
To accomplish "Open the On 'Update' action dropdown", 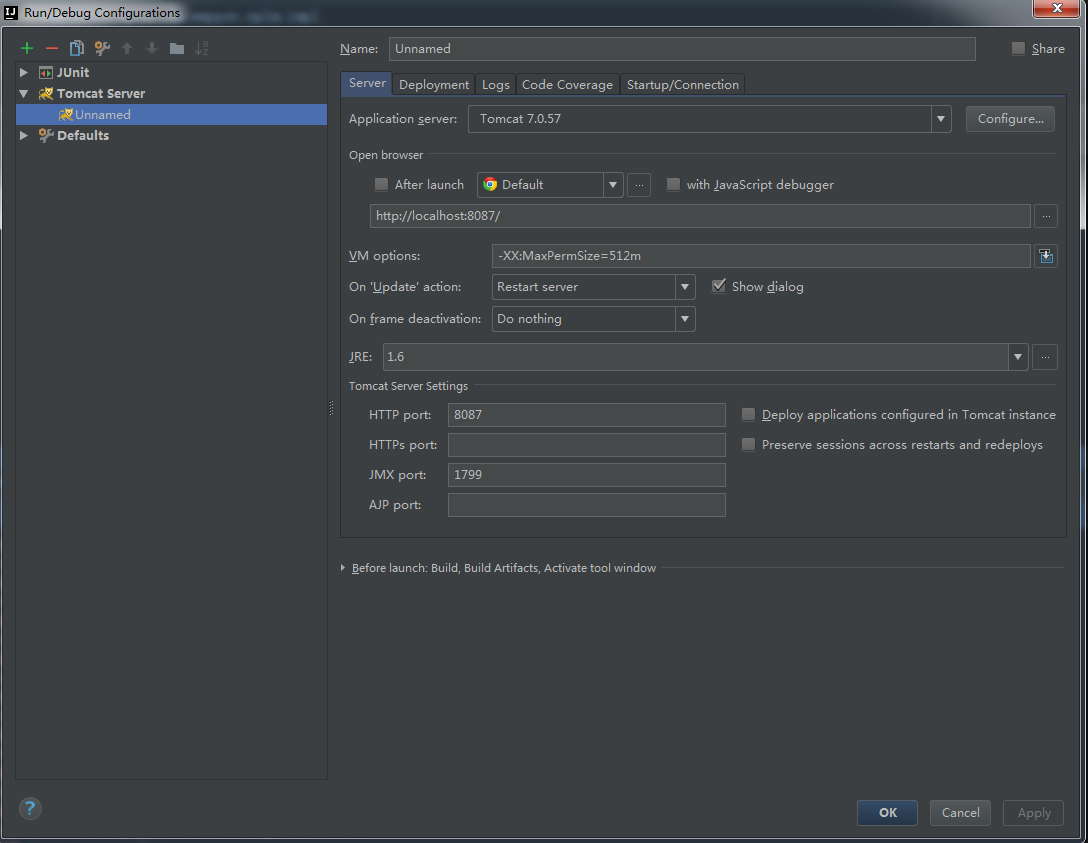I will coord(684,287).
